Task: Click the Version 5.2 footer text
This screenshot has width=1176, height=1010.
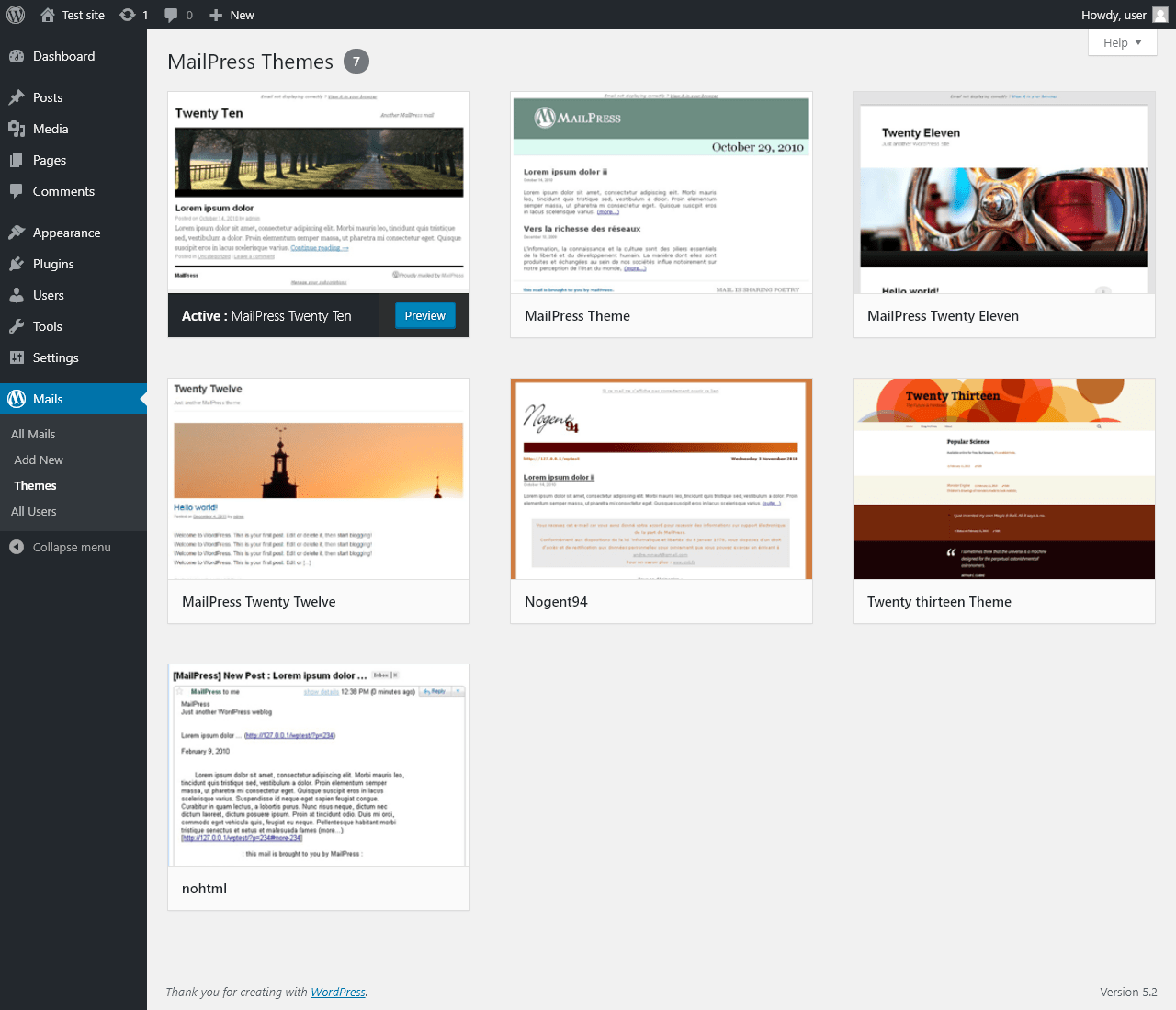Action: coord(1128,992)
